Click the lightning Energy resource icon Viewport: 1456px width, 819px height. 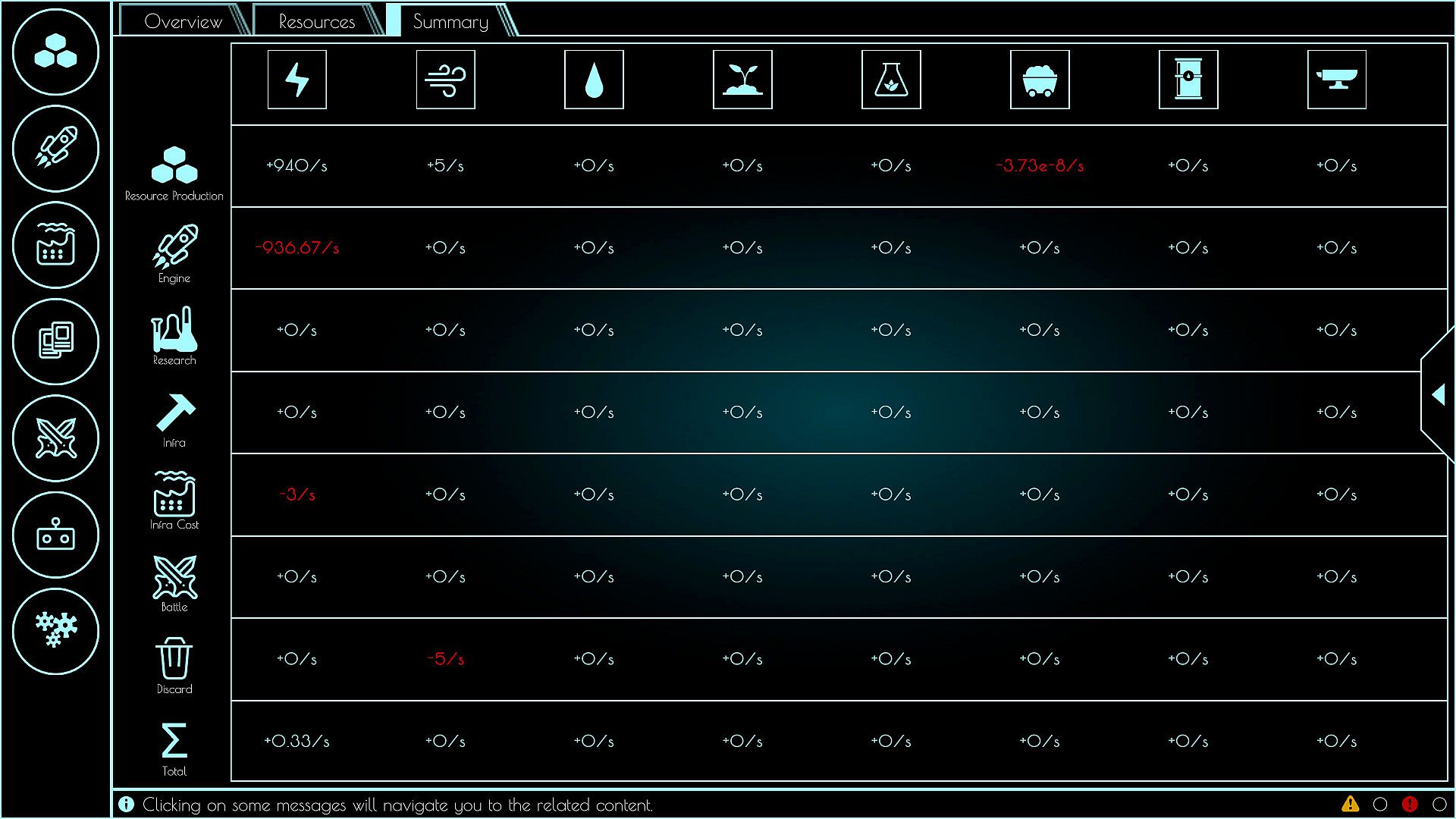tap(297, 80)
